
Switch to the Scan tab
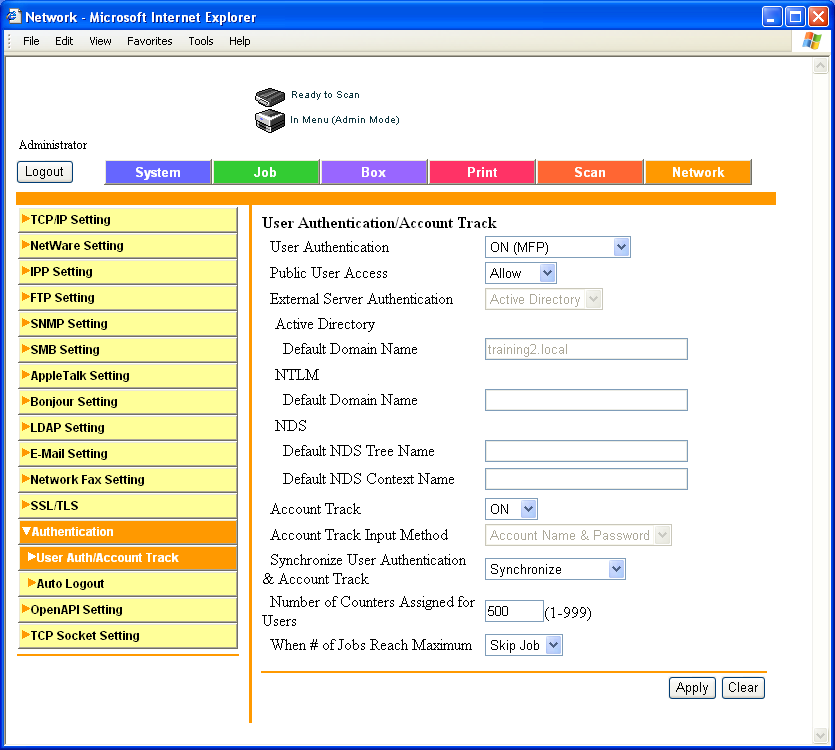(x=590, y=172)
